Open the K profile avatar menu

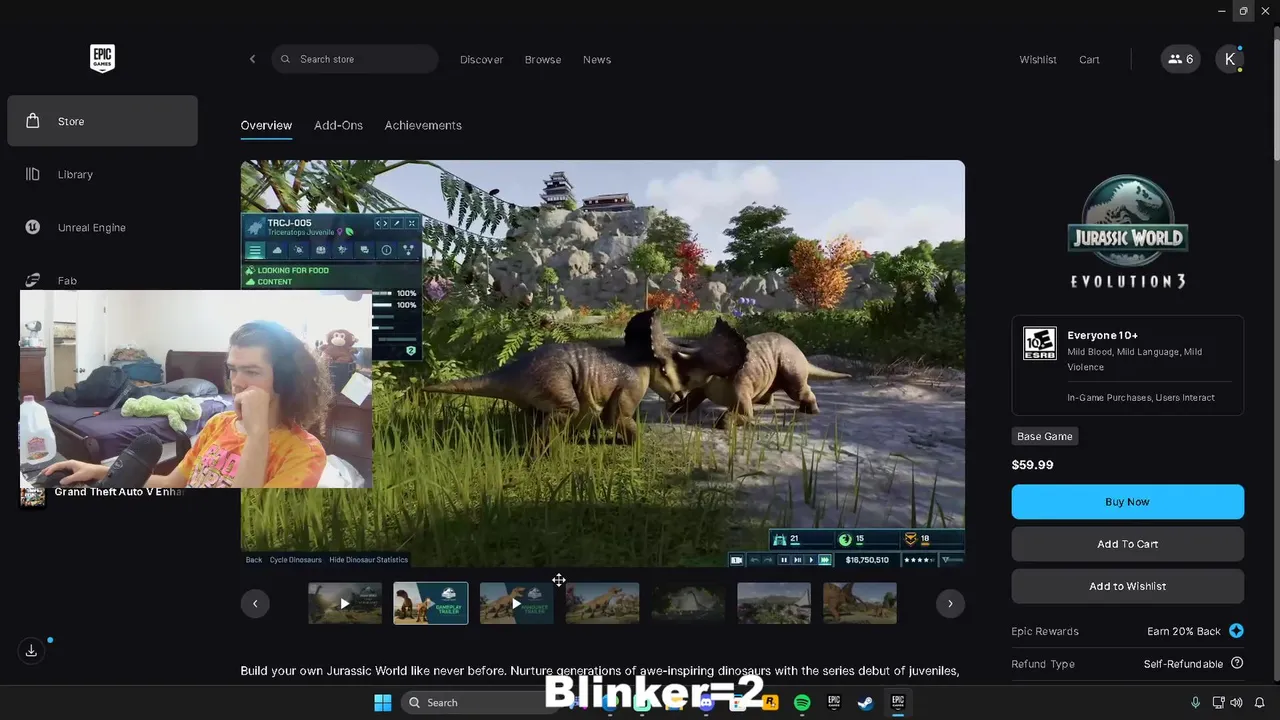click(x=1230, y=59)
